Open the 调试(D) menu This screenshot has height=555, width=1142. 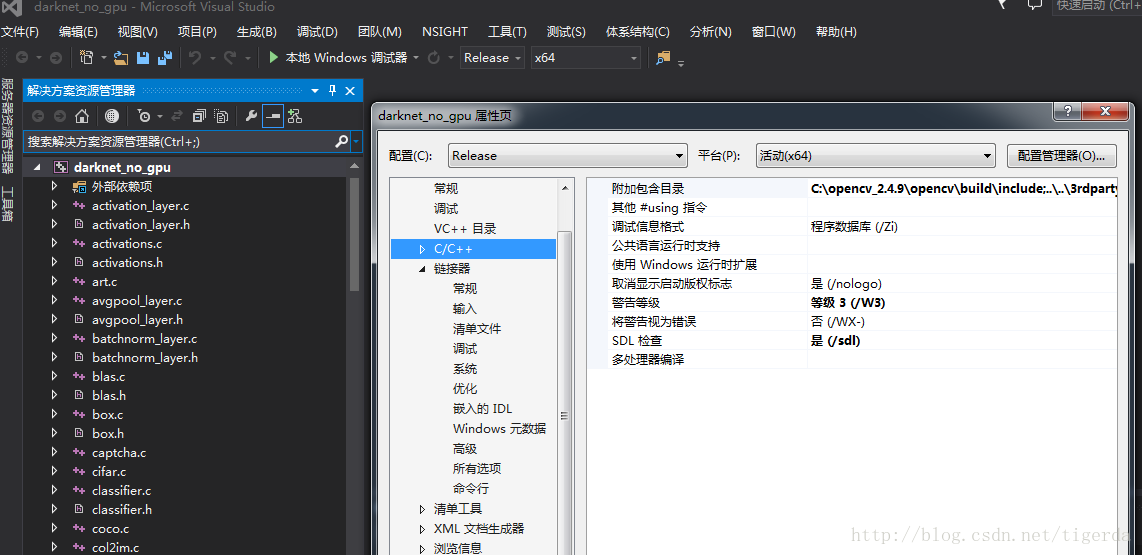tap(317, 31)
